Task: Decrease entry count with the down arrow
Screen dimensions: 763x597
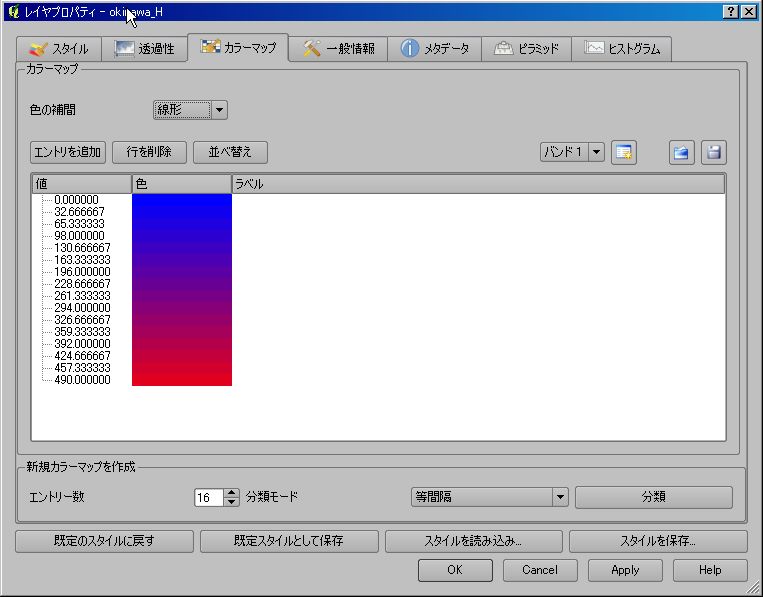Action: pyautogui.click(x=232, y=502)
